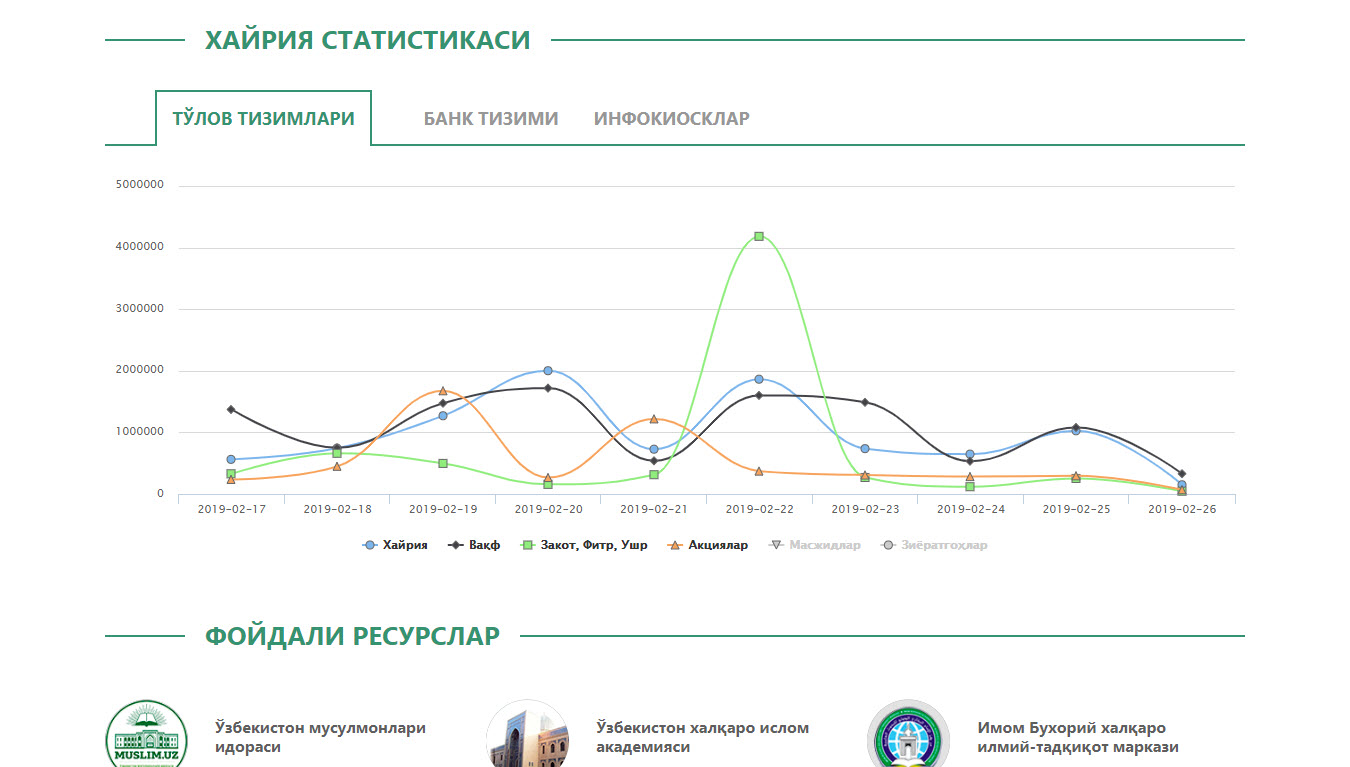Toggle the Закот, Фитр, Ушр legend series
This screenshot has width=1350, height=767.
583,545
